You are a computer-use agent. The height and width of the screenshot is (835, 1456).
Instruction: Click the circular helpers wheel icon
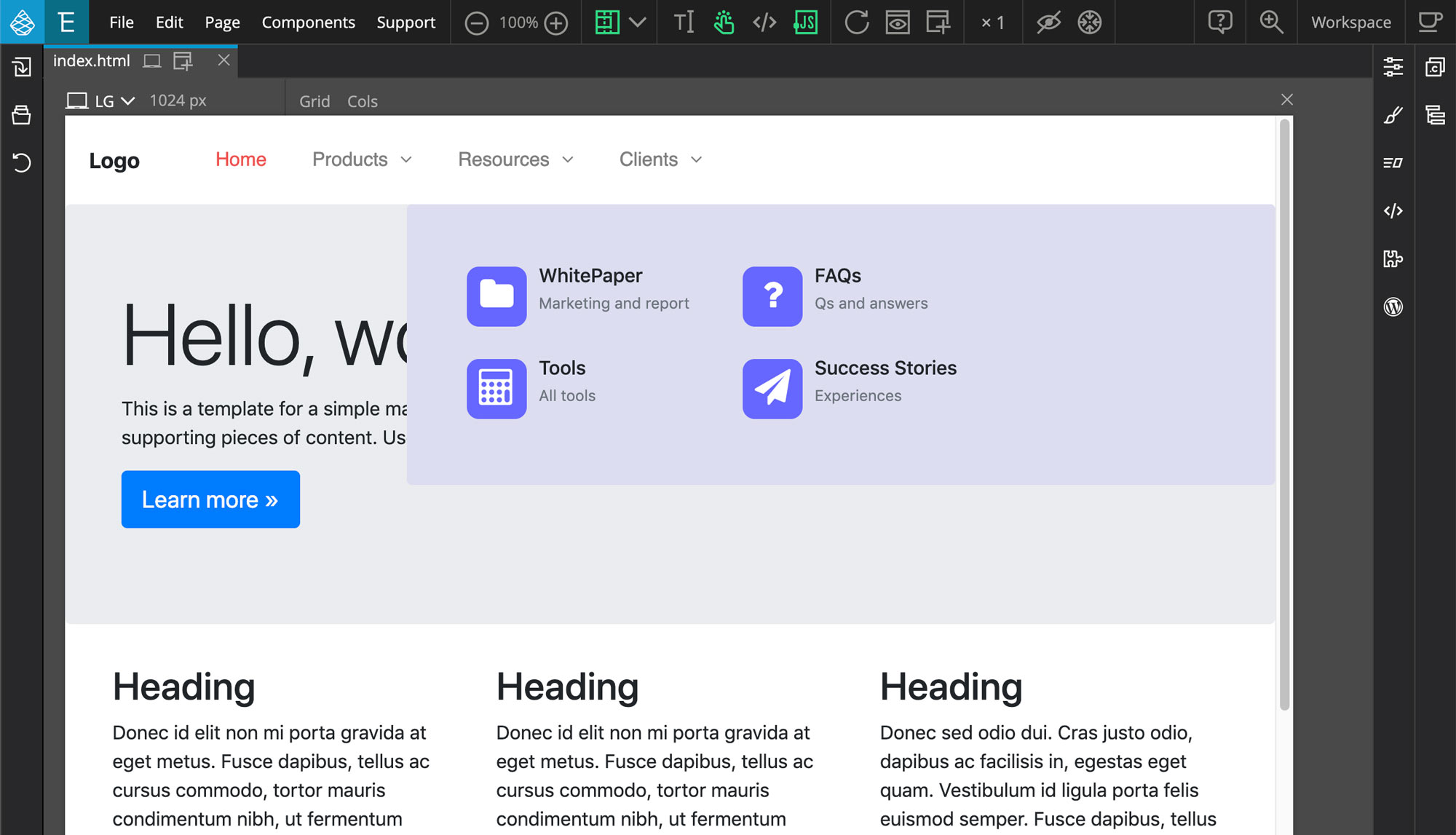(1090, 23)
